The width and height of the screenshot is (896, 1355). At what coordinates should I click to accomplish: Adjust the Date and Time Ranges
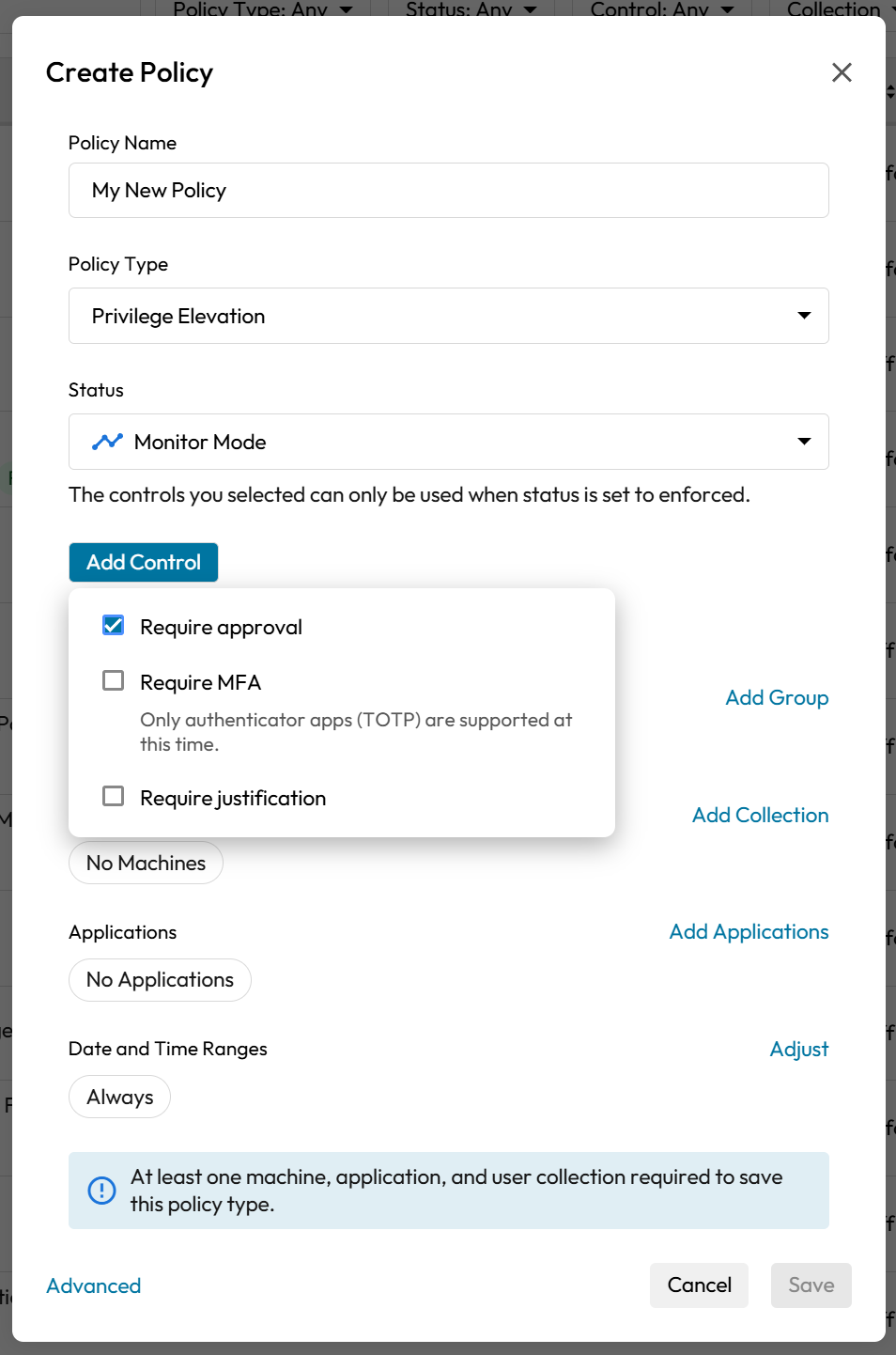click(798, 1049)
